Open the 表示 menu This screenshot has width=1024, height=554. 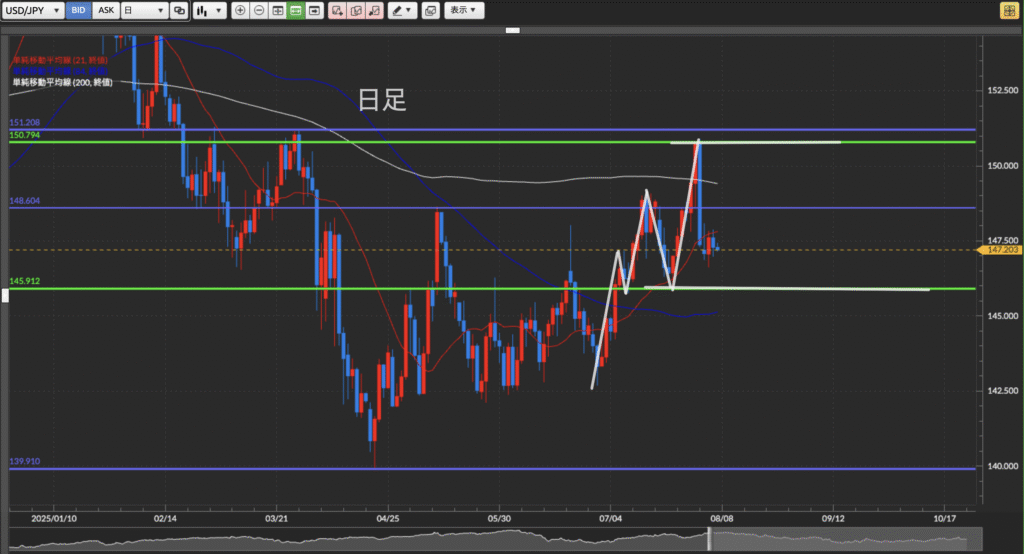click(x=464, y=10)
